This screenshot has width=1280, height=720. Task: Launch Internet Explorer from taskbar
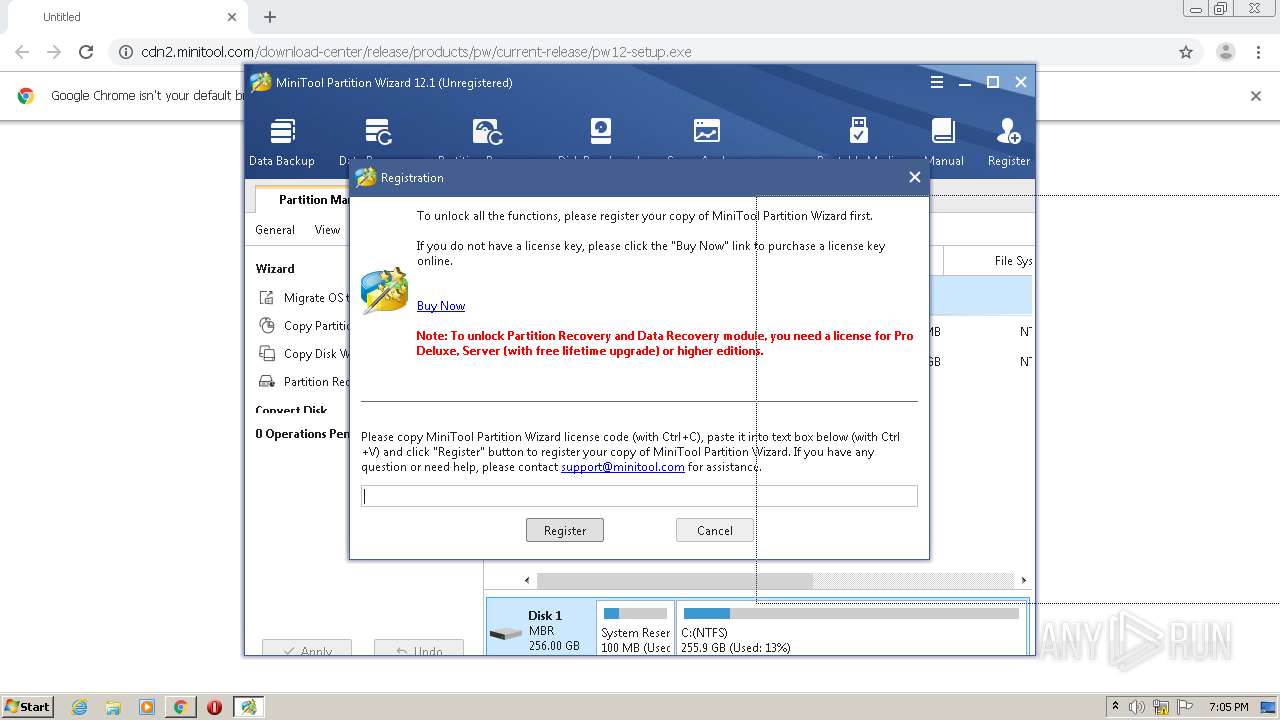tap(79, 707)
